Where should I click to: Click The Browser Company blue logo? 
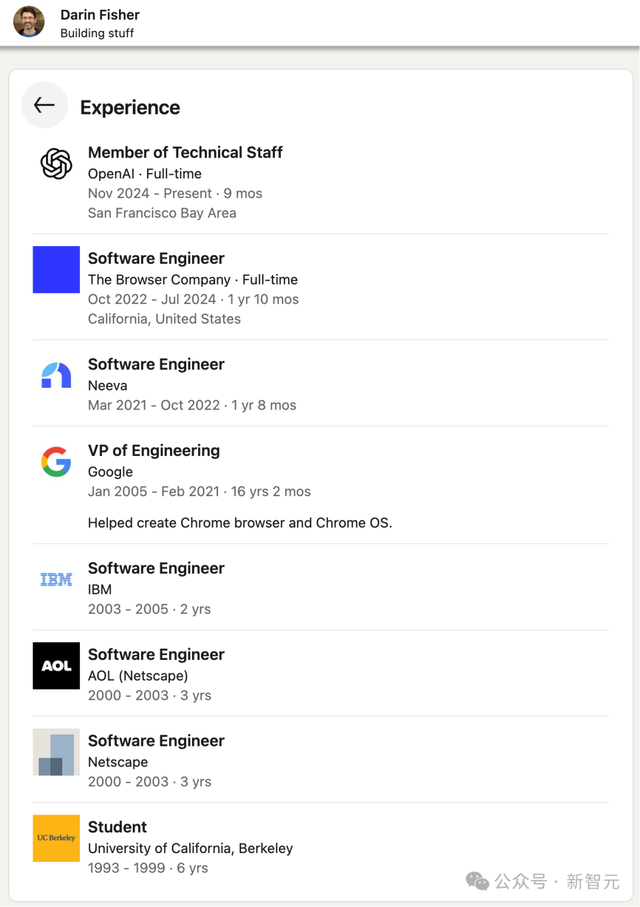click(x=56, y=269)
